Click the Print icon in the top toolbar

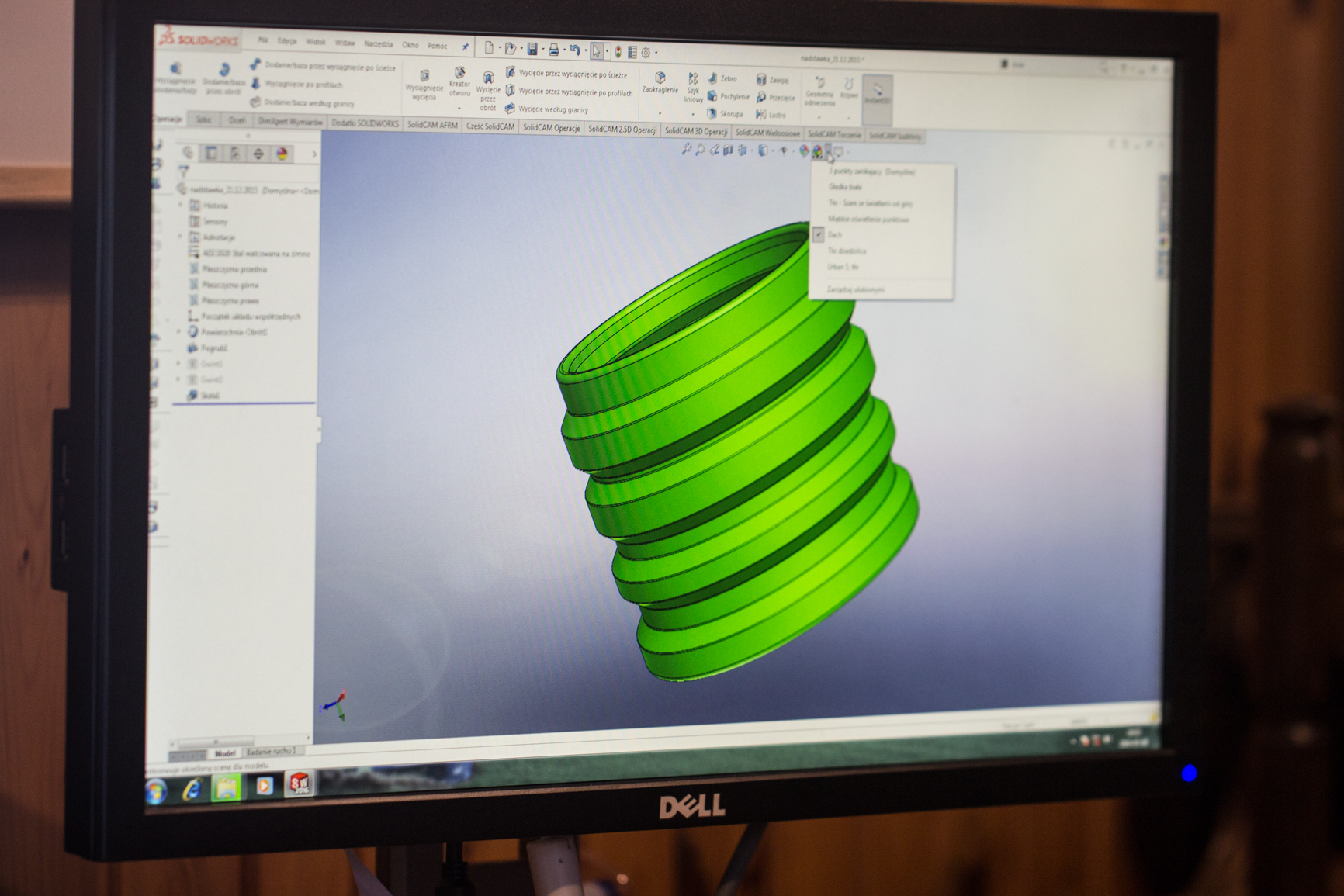pos(553,50)
